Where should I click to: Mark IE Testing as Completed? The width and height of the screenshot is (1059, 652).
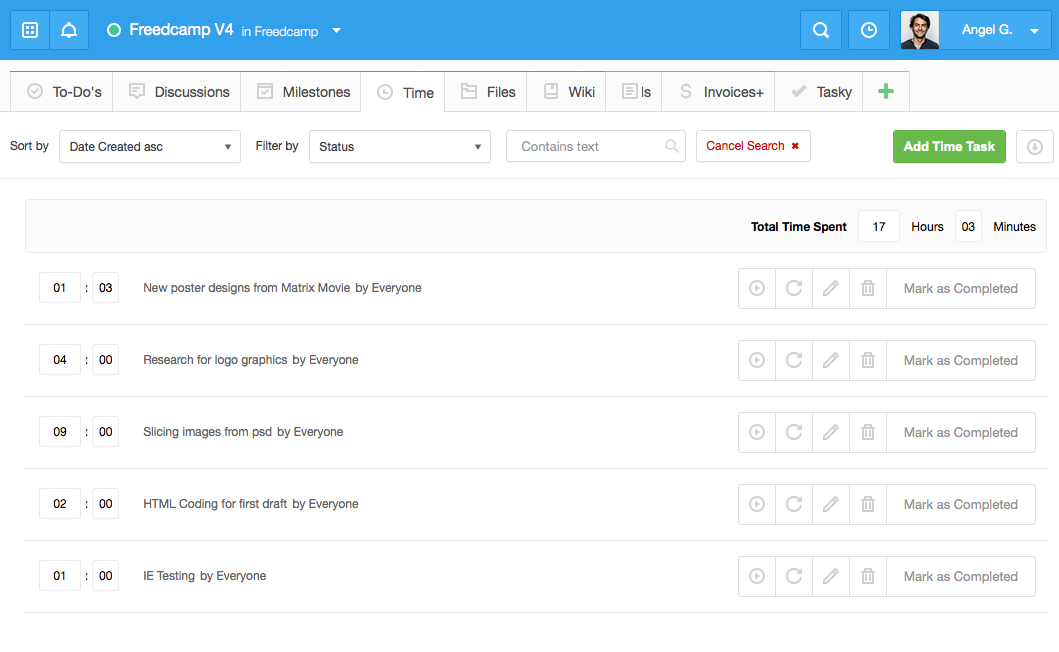click(960, 576)
